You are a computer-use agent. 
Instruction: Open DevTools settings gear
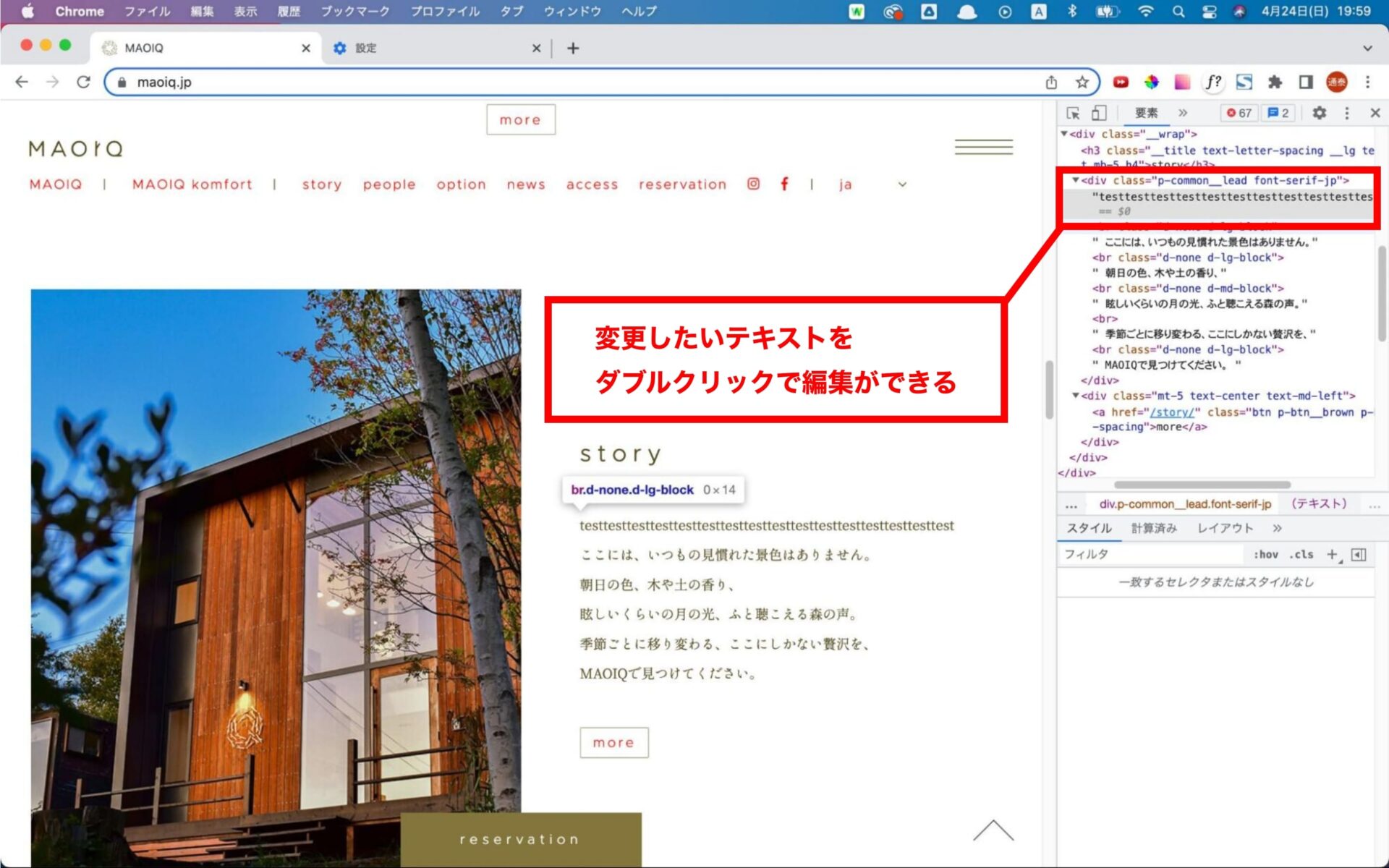tap(1320, 113)
